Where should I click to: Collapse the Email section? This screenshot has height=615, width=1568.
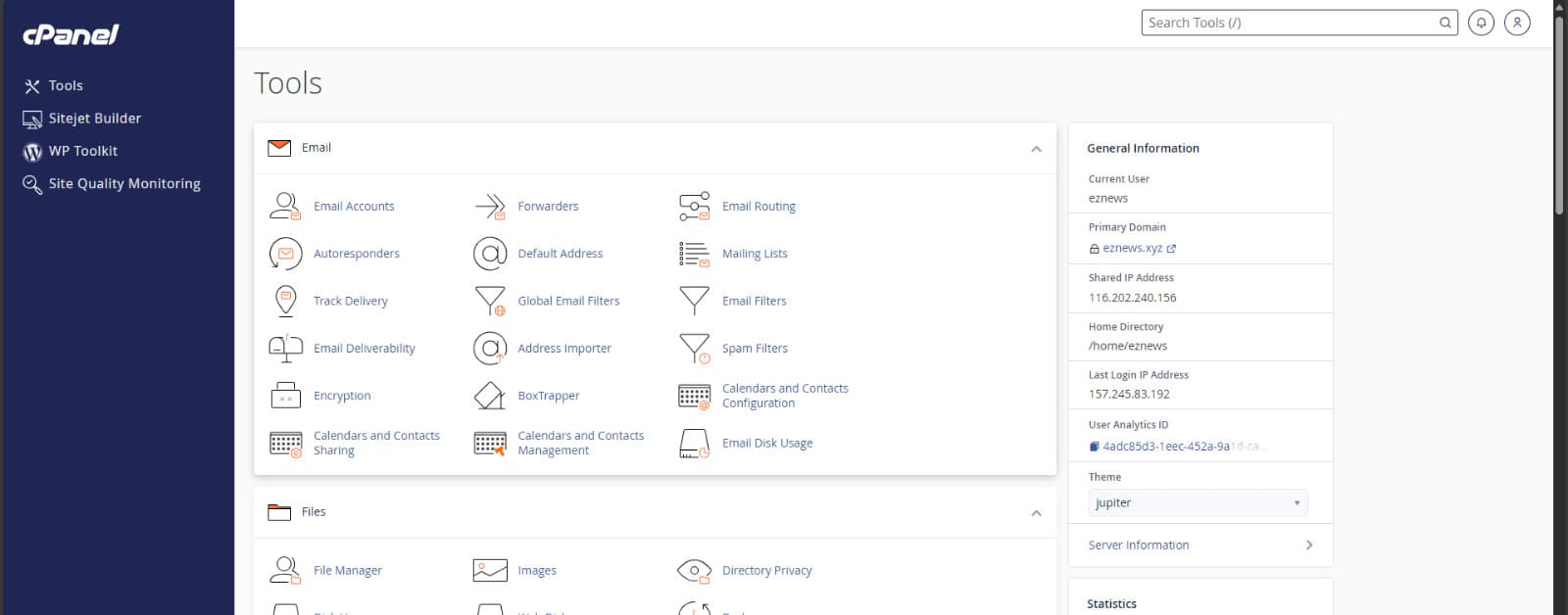pos(1036,149)
